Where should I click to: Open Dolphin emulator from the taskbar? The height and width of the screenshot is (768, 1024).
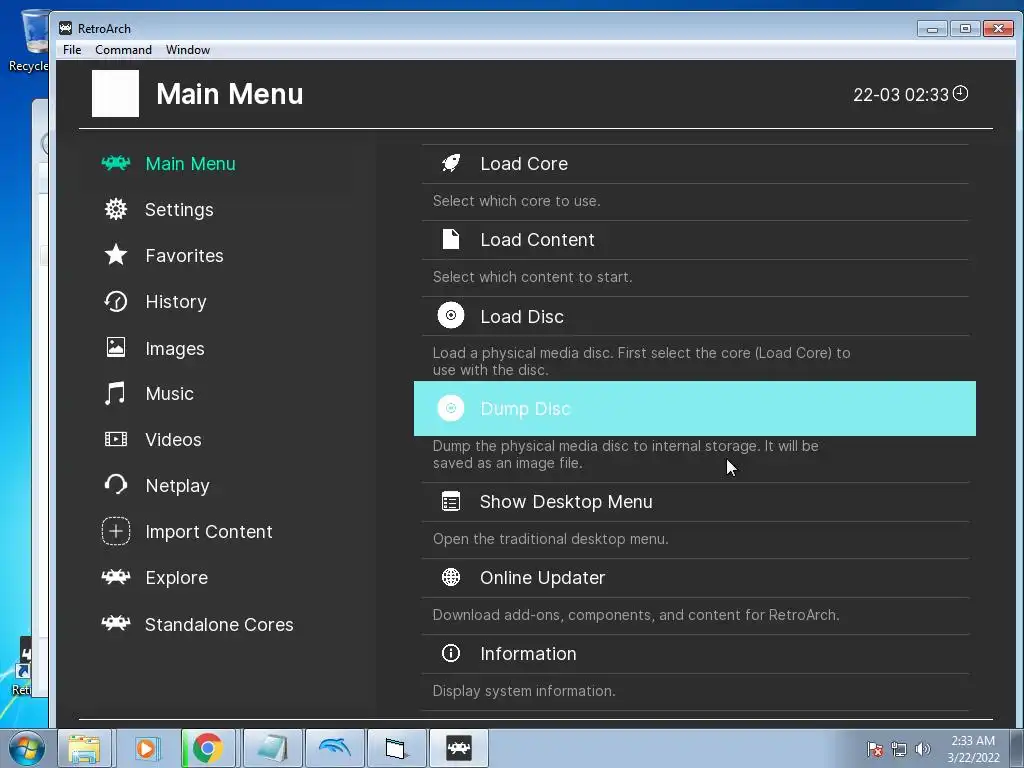click(x=335, y=748)
